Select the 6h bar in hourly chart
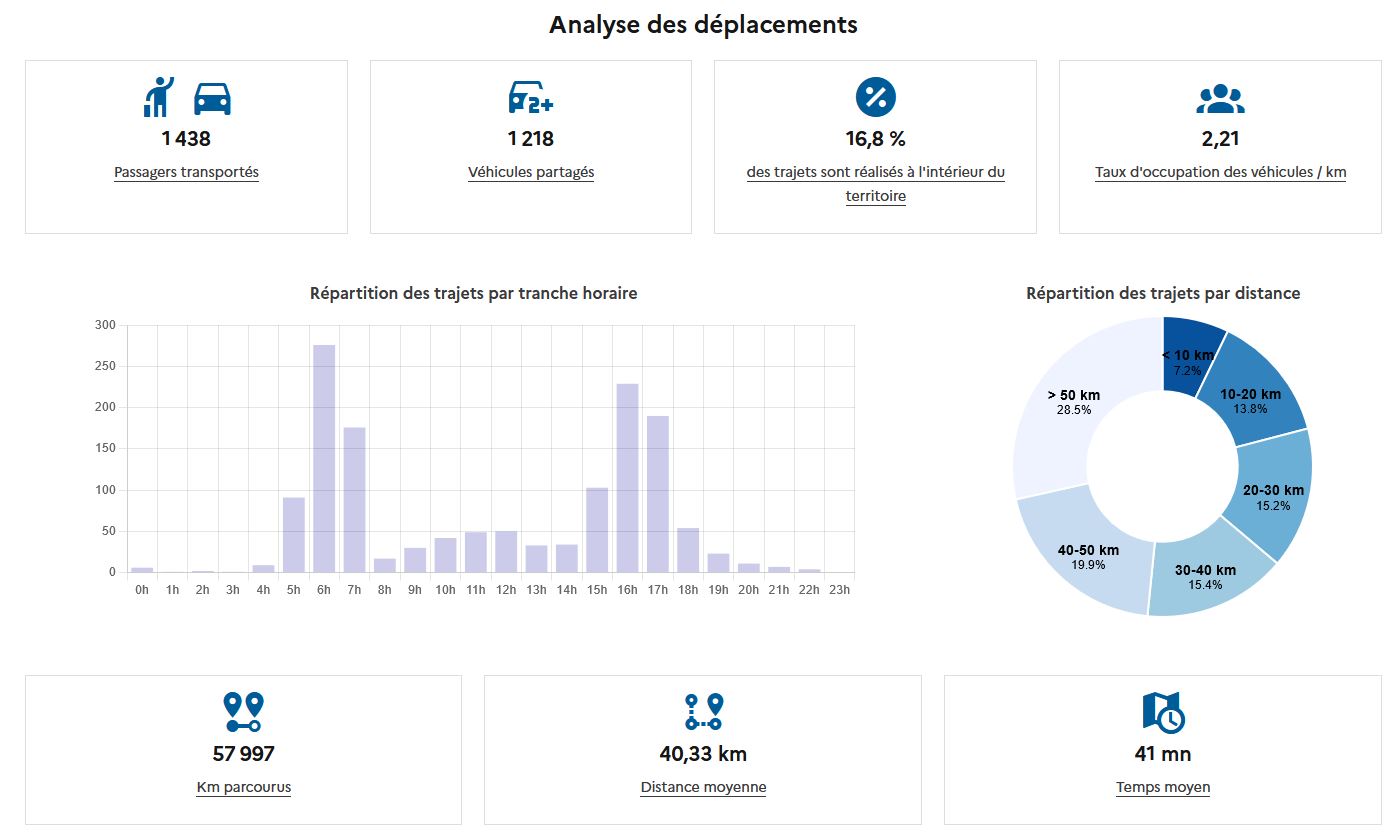The width and height of the screenshot is (1400, 836). [324, 460]
